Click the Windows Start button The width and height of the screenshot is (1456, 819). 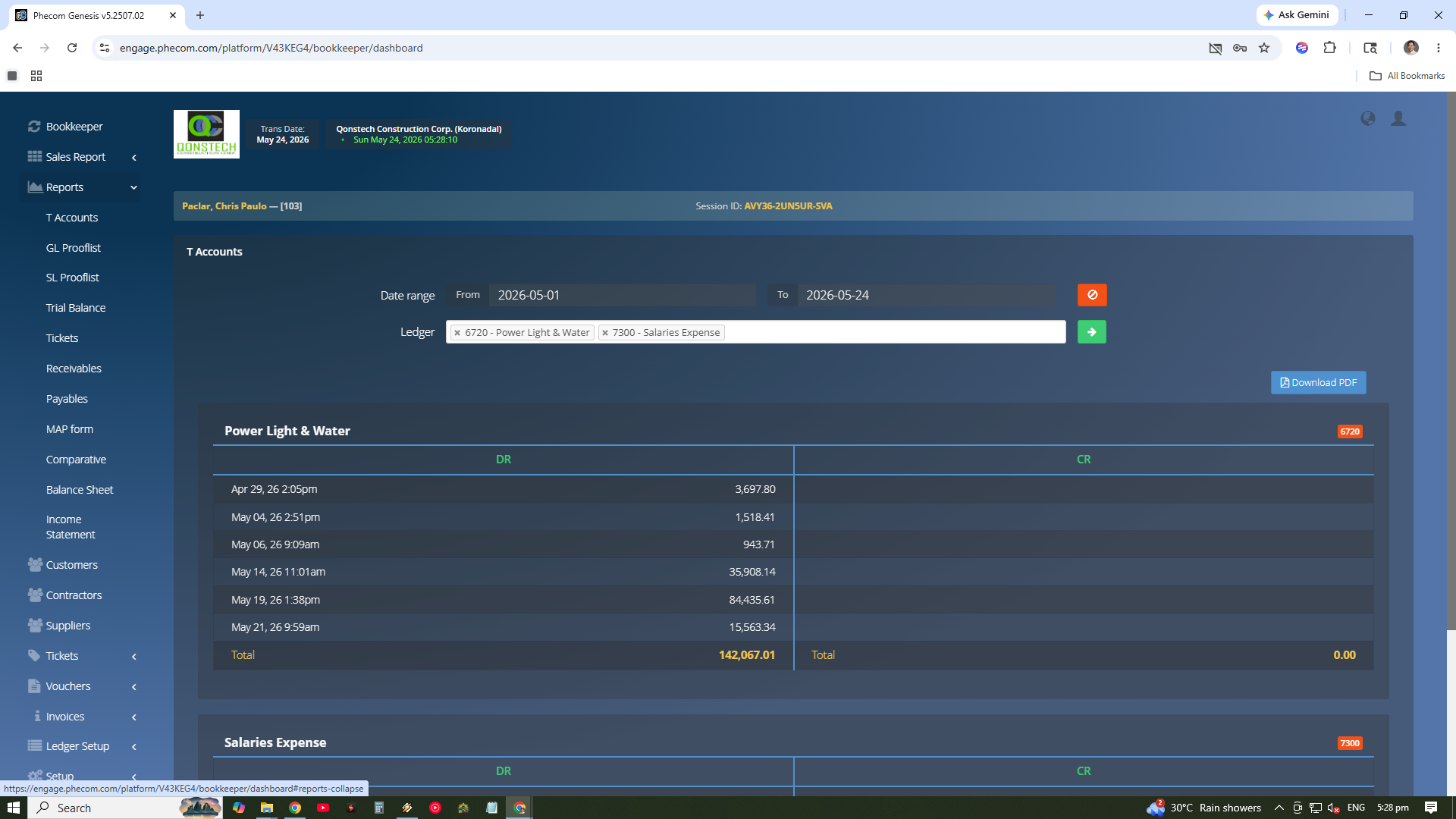pyautogui.click(x=14, y=808)
